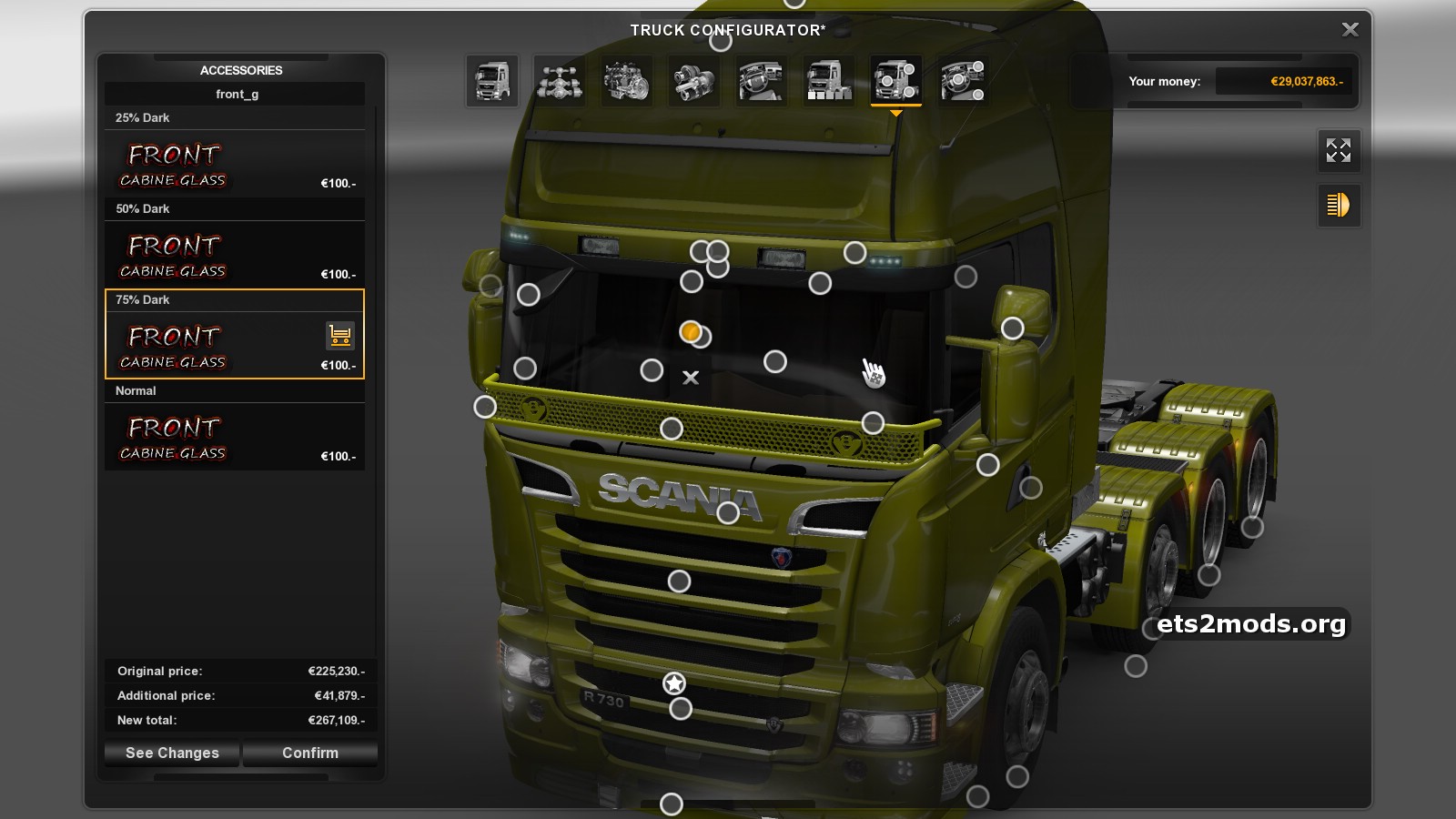Viewport: 1456px width, 819px height.
Task: Select the starred accessory node on lower grille
Action: click(x=673, y=683)
